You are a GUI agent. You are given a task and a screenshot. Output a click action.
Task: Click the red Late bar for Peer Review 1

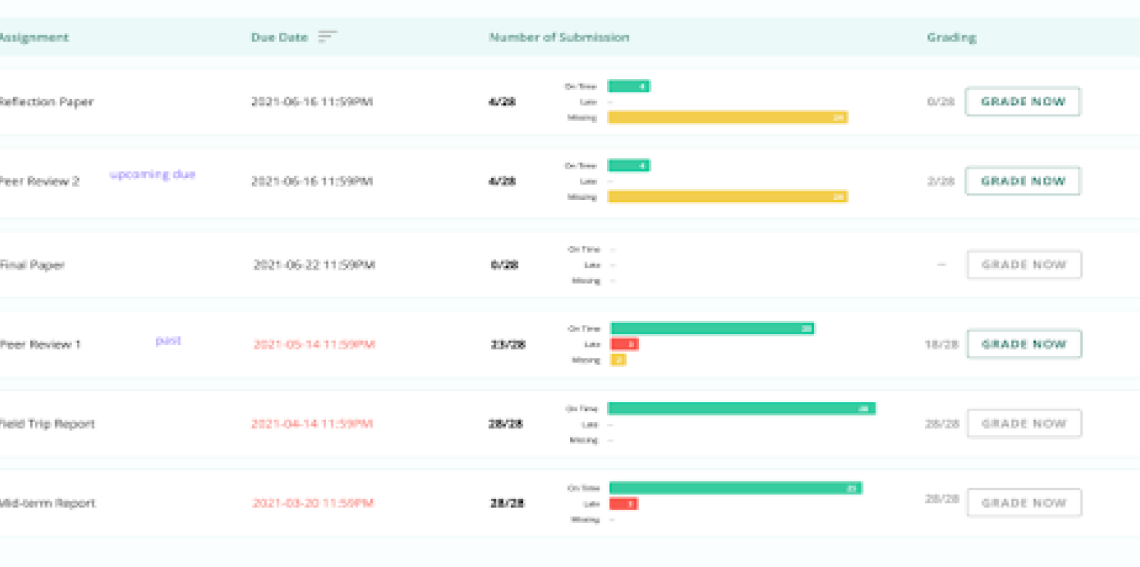[x=624, y=344]
